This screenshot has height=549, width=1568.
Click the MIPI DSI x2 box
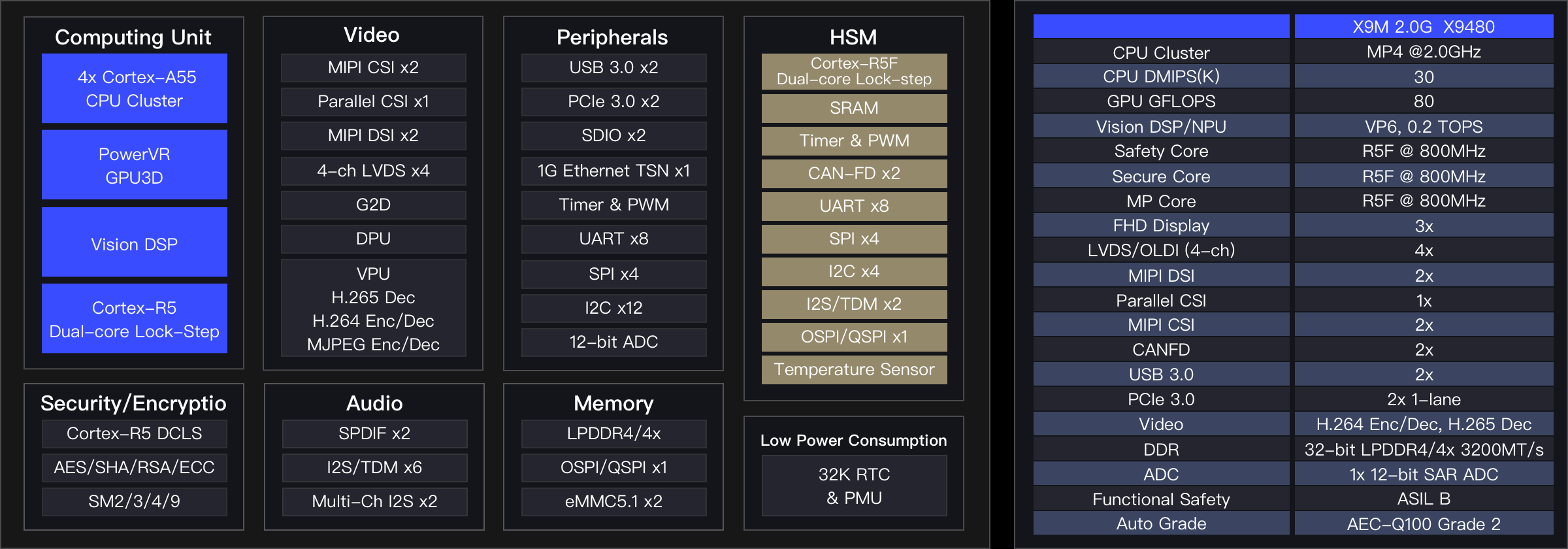373,136
